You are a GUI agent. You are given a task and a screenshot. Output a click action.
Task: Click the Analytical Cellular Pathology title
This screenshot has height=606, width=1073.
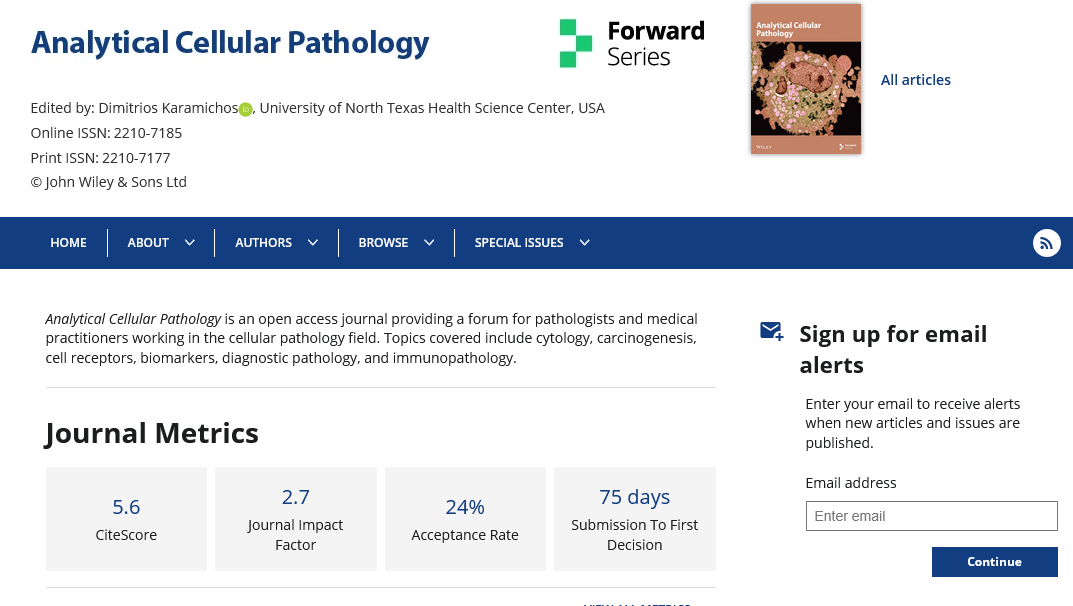tap(230, 43)
